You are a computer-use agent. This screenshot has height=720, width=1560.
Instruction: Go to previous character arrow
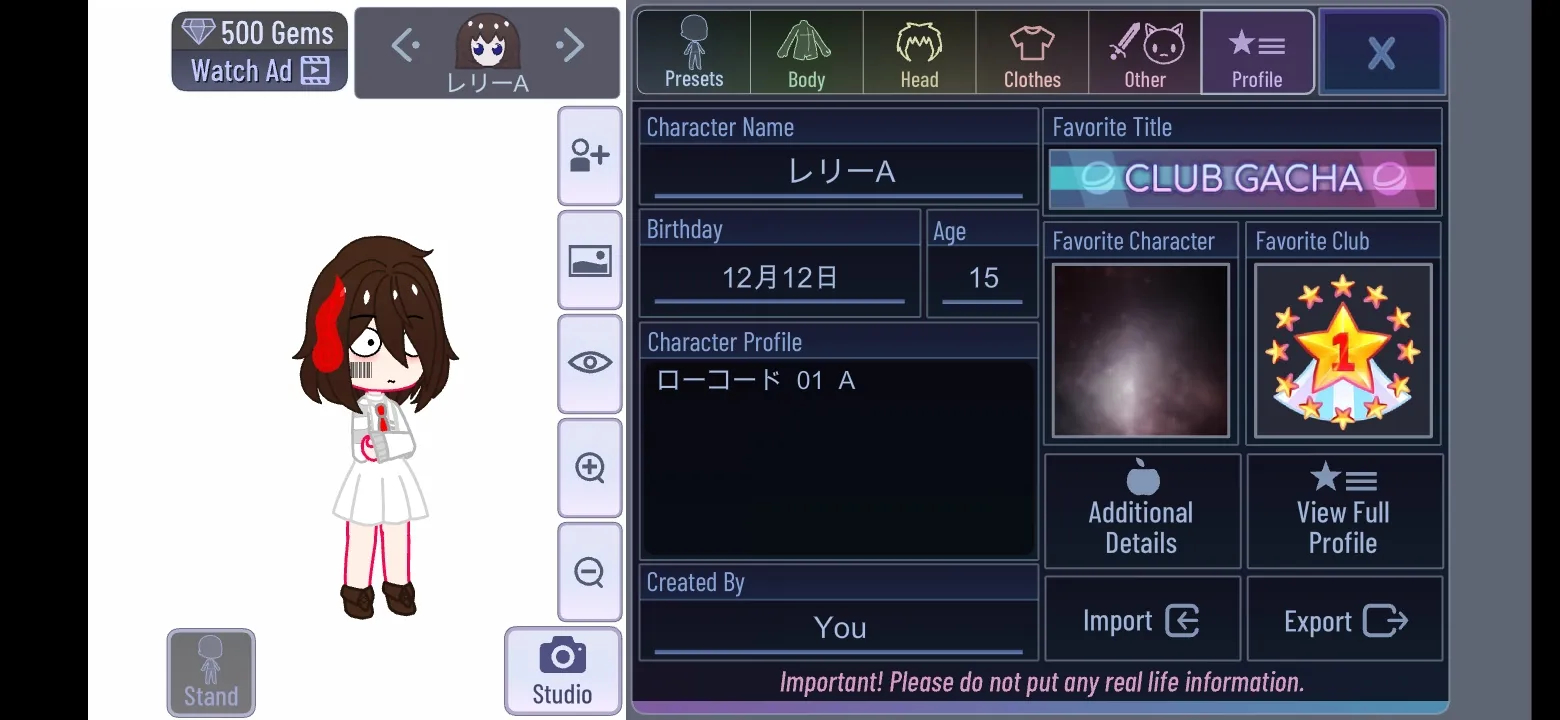(x=404, y=45)
